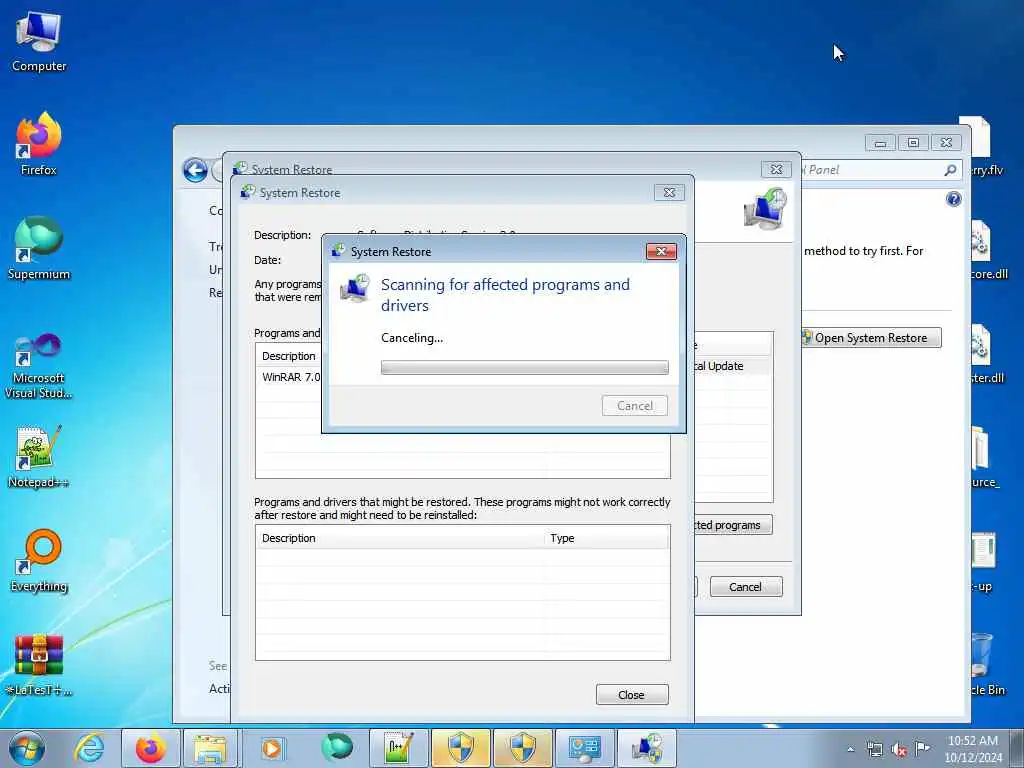The height and width of the screenshot is (768, 1024).
Task: Open the Control Panel taskbar item
Action: click(x=584, y=748)
